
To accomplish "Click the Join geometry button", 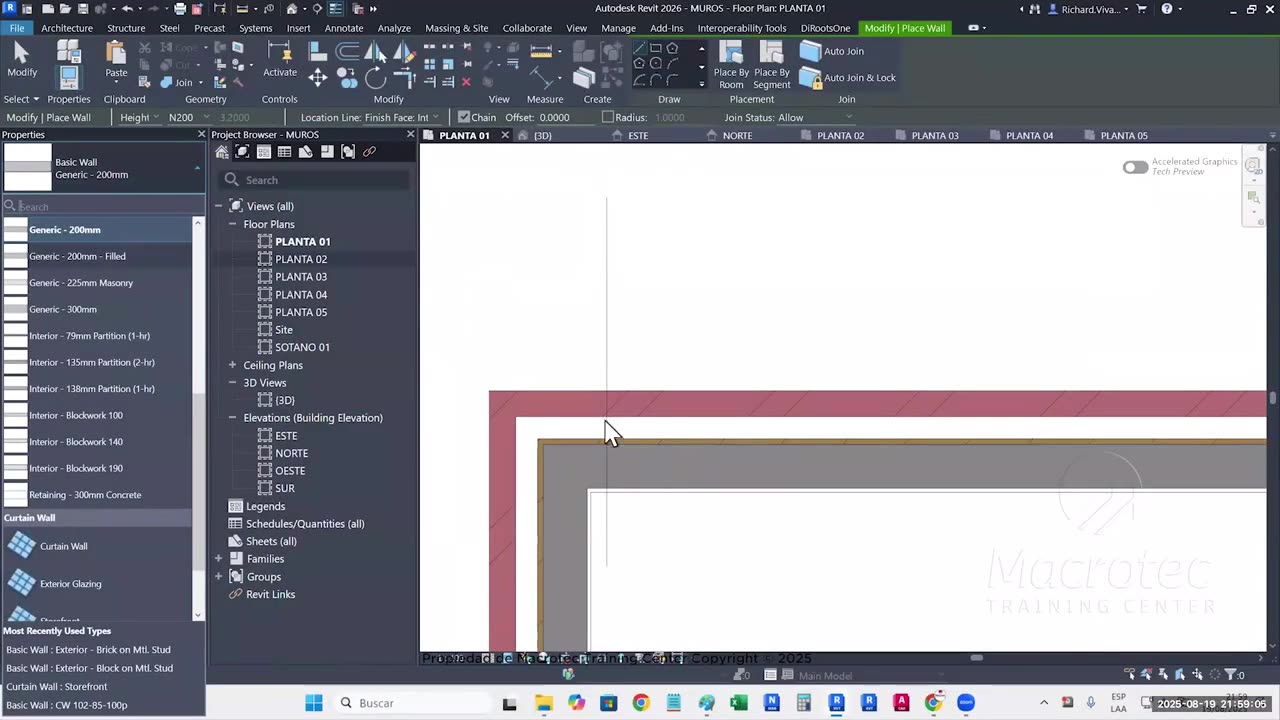I will pos(176,82).
